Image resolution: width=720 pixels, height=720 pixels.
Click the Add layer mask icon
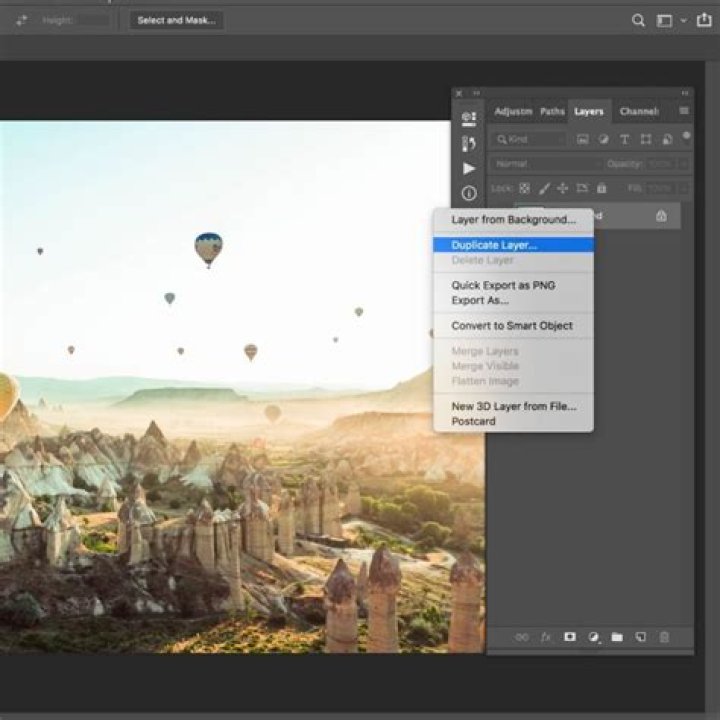click(x=570, y=637)
